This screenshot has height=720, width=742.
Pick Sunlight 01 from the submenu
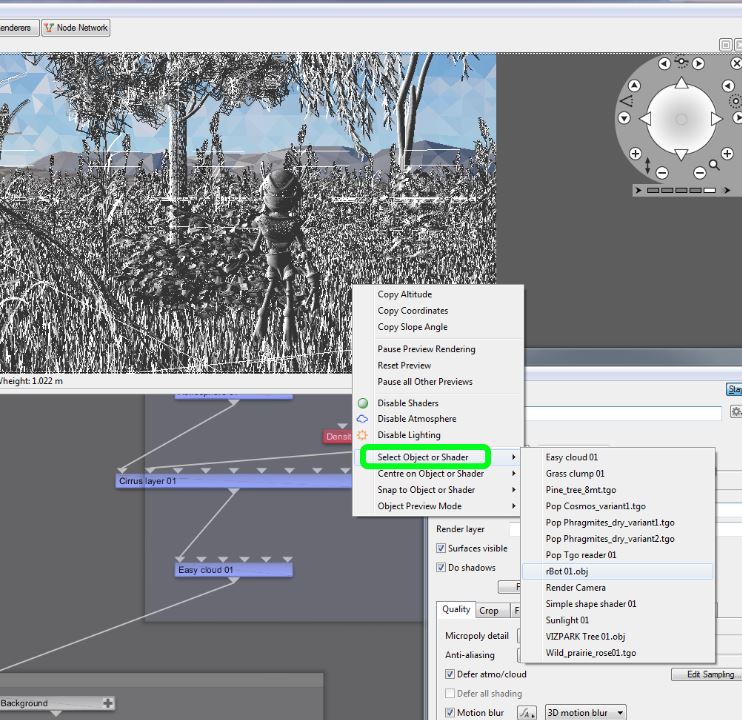tap(618, 620)
